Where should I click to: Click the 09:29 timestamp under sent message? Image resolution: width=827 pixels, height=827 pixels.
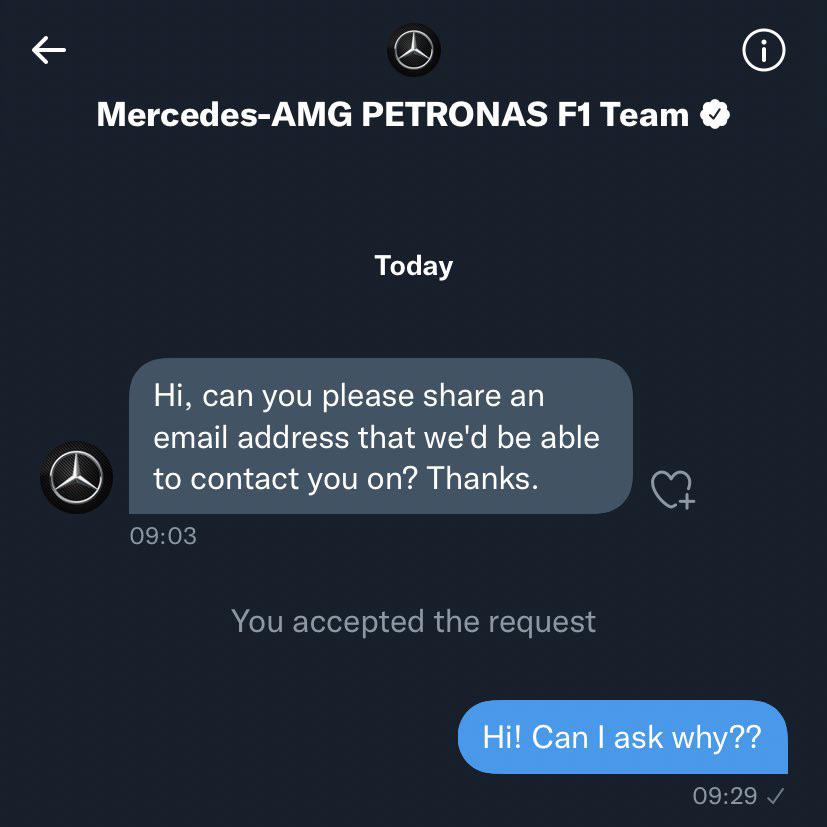tap(725, 796)
